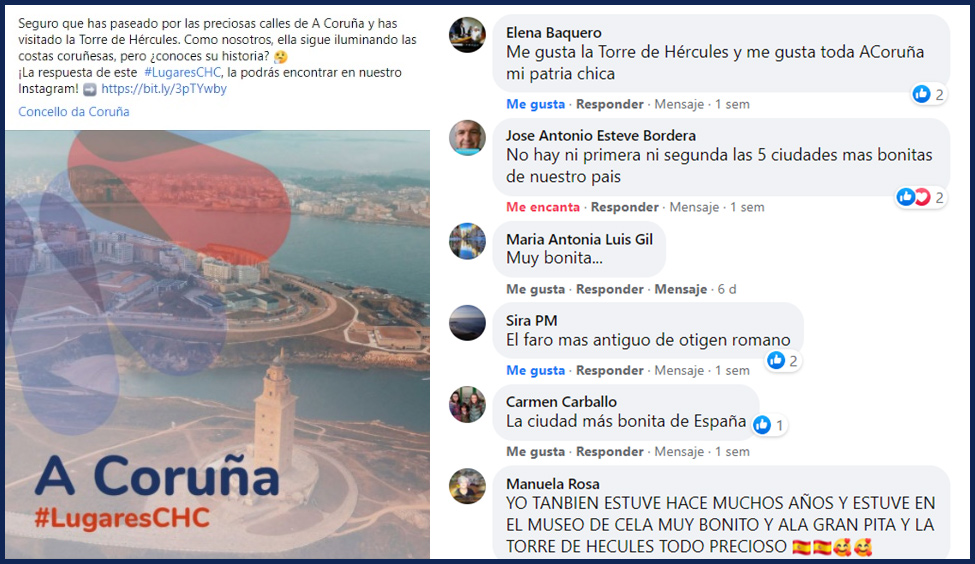This screenshot has height=564, width=975.
Task: Visit the Concello da Coruña page link
Action: click(x=73, y=112)
